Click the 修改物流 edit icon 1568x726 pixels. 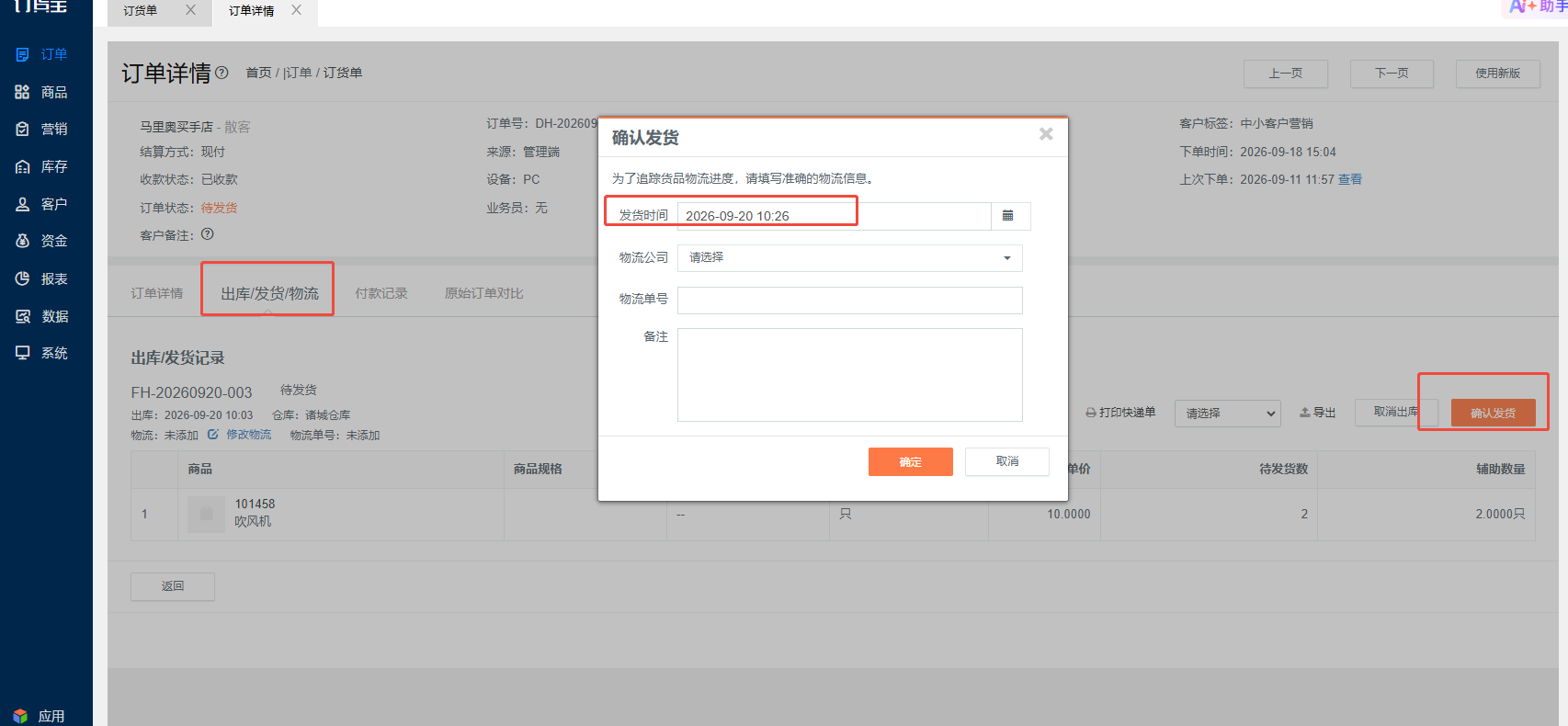[x=212, y=435]
